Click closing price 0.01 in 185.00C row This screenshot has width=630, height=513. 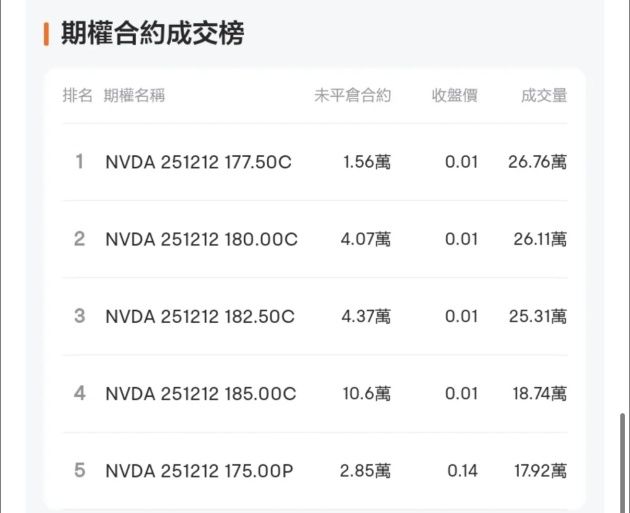click(461, 393)
